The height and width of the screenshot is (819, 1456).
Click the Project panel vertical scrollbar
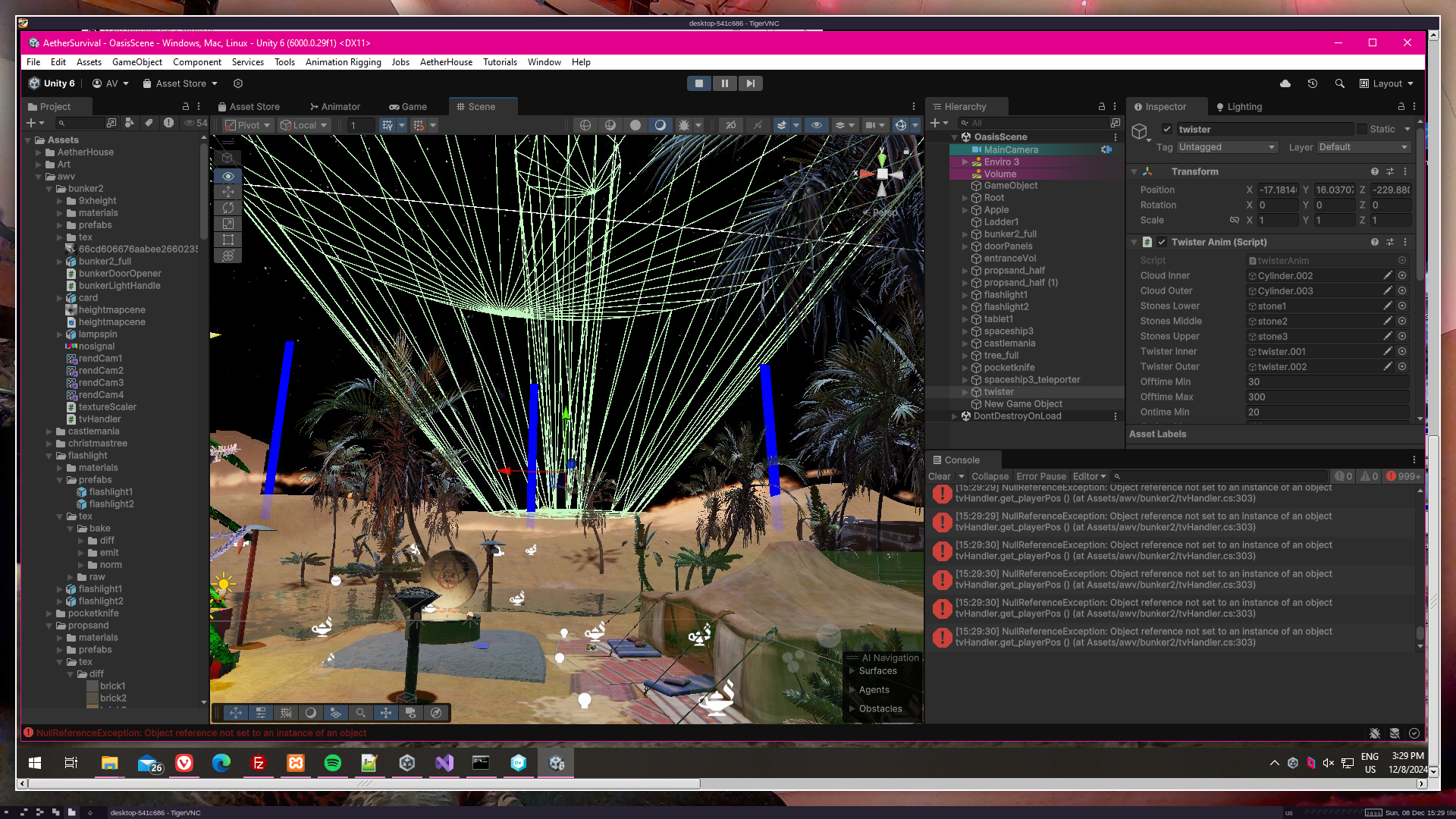(203, 190)
